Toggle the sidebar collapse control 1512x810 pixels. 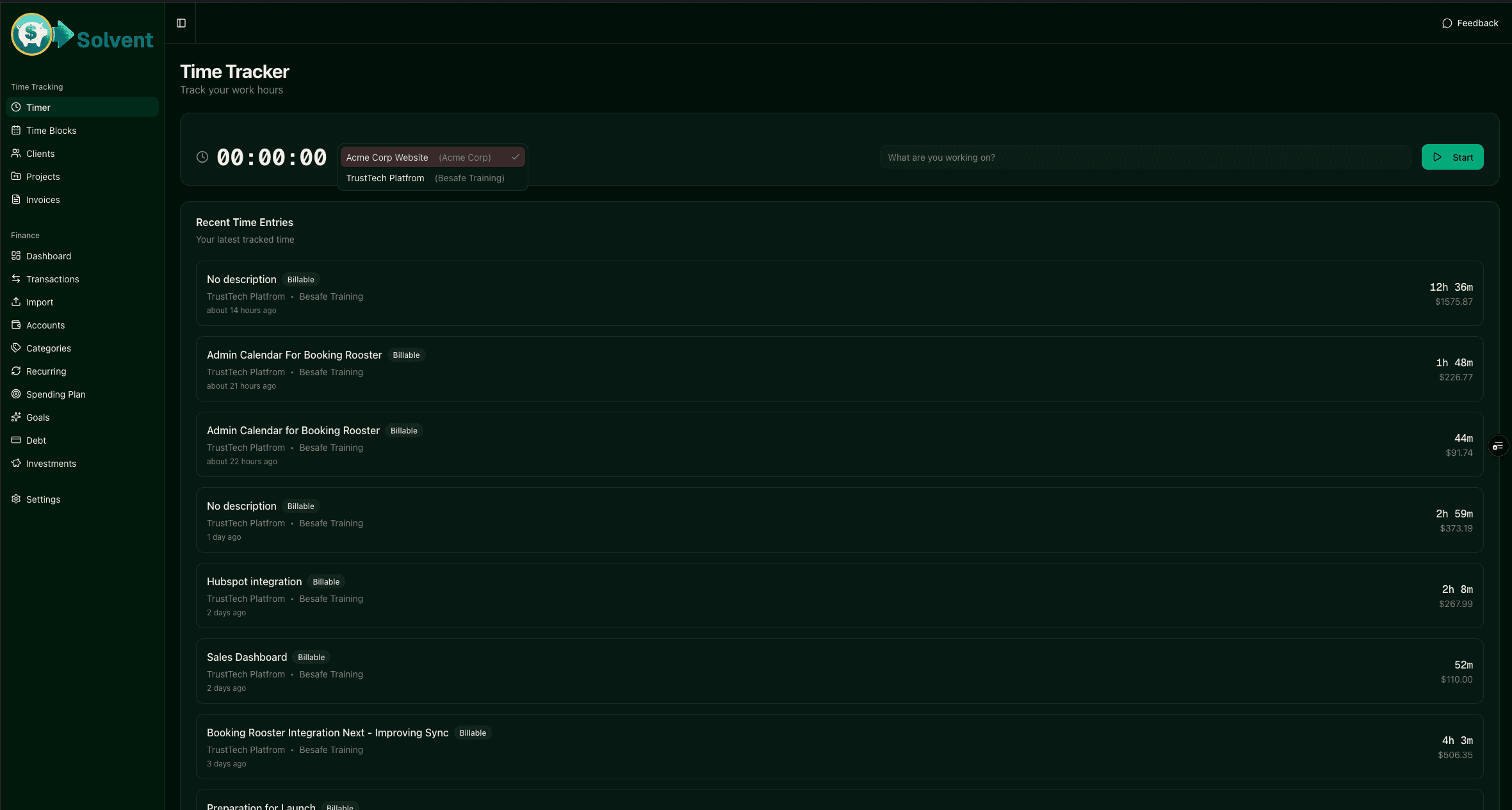(x=181, y=23)
